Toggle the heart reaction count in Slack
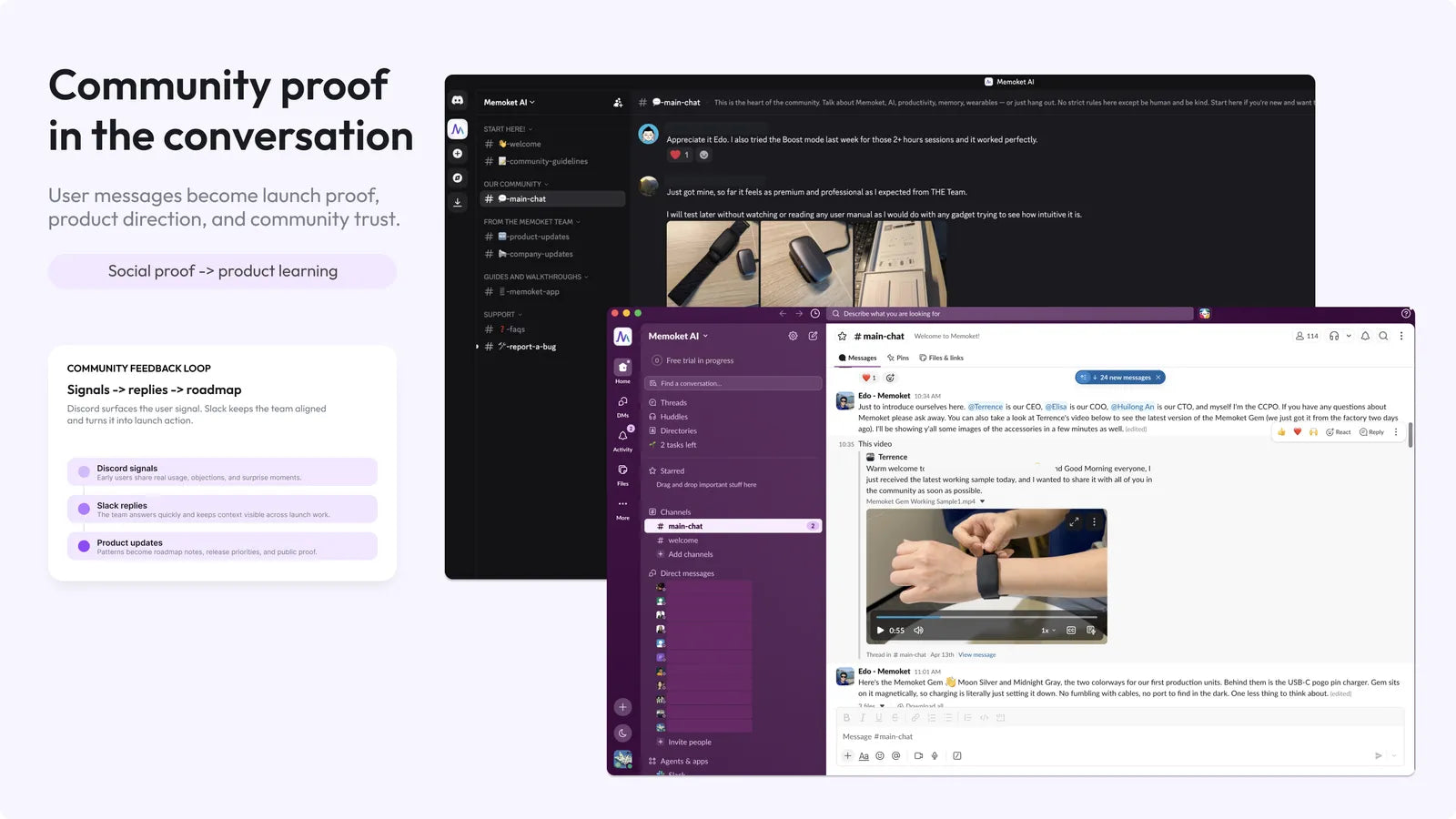The width and height of the screenshot is (1456, 819). click(869, 378)
